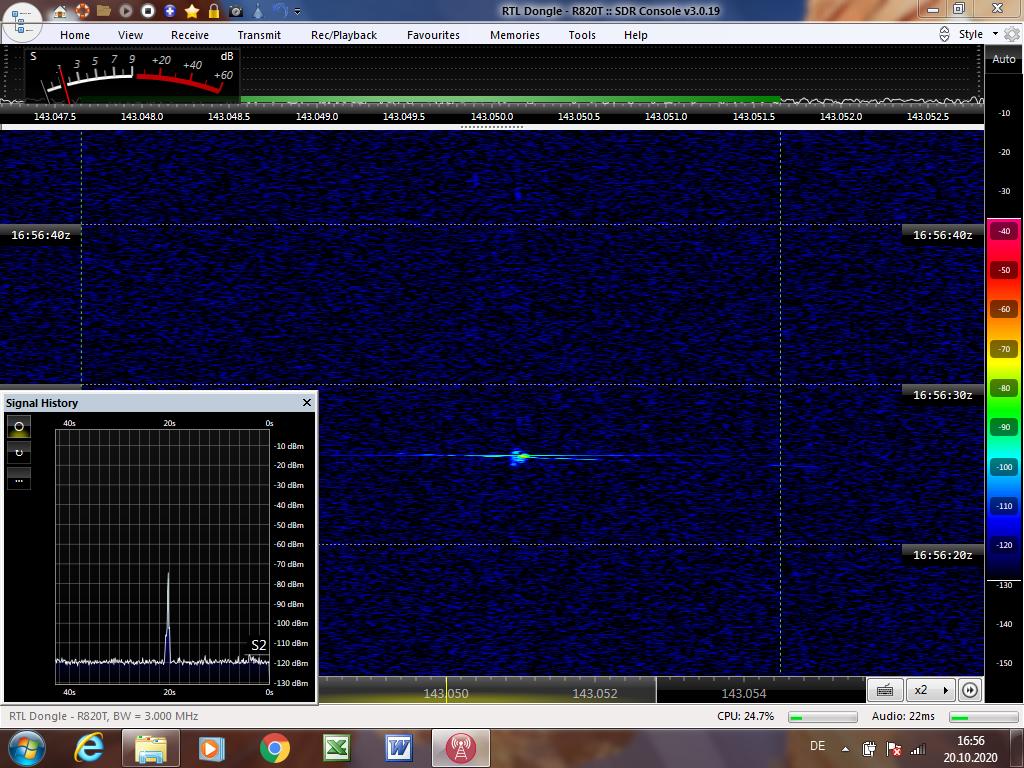The height and width of the screenshot is (768, 1024).
Task: Click the folder icon in quick access toolbar
Action: click(x=104, y=10)
